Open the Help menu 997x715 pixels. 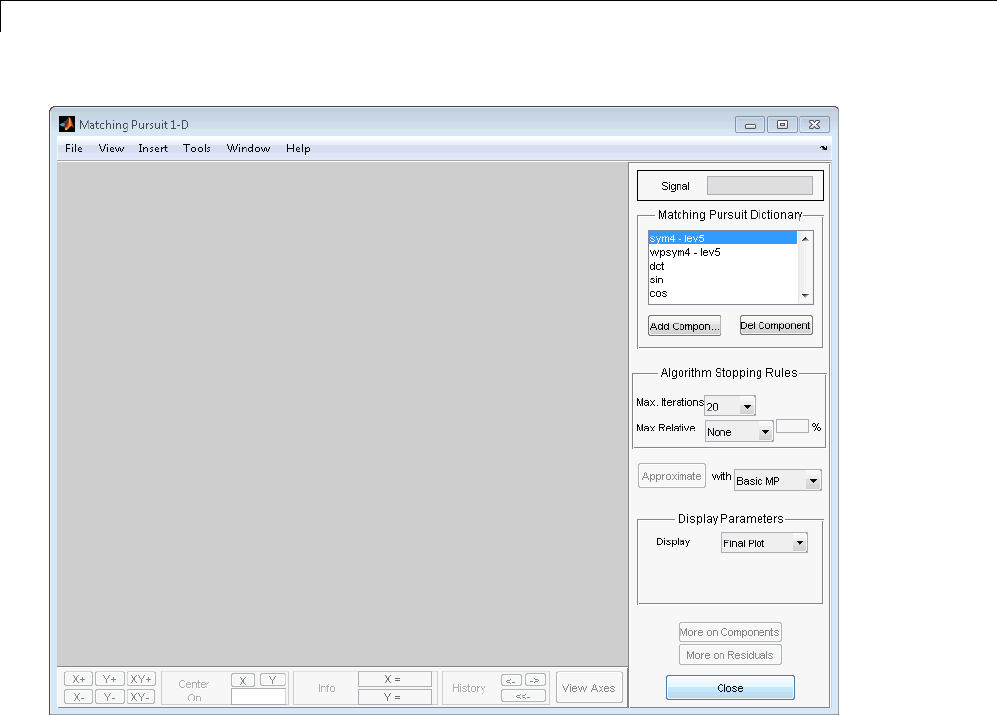pyautogui.click(x=298, y=148)
